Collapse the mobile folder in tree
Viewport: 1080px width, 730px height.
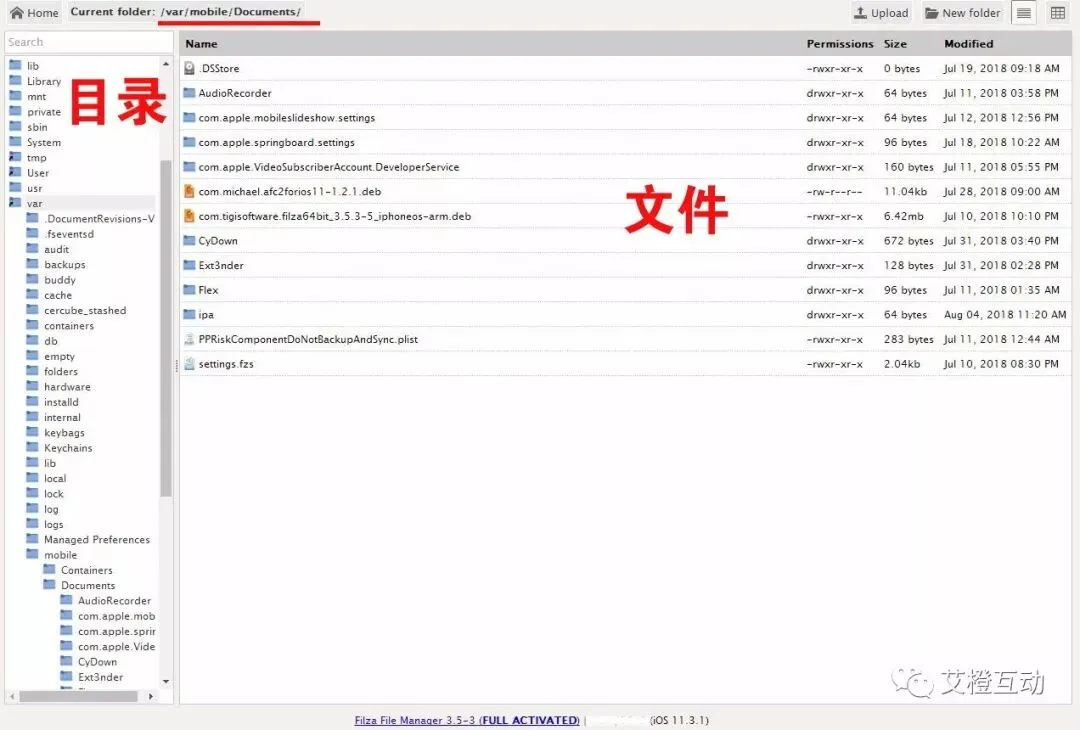coord(61,555)
